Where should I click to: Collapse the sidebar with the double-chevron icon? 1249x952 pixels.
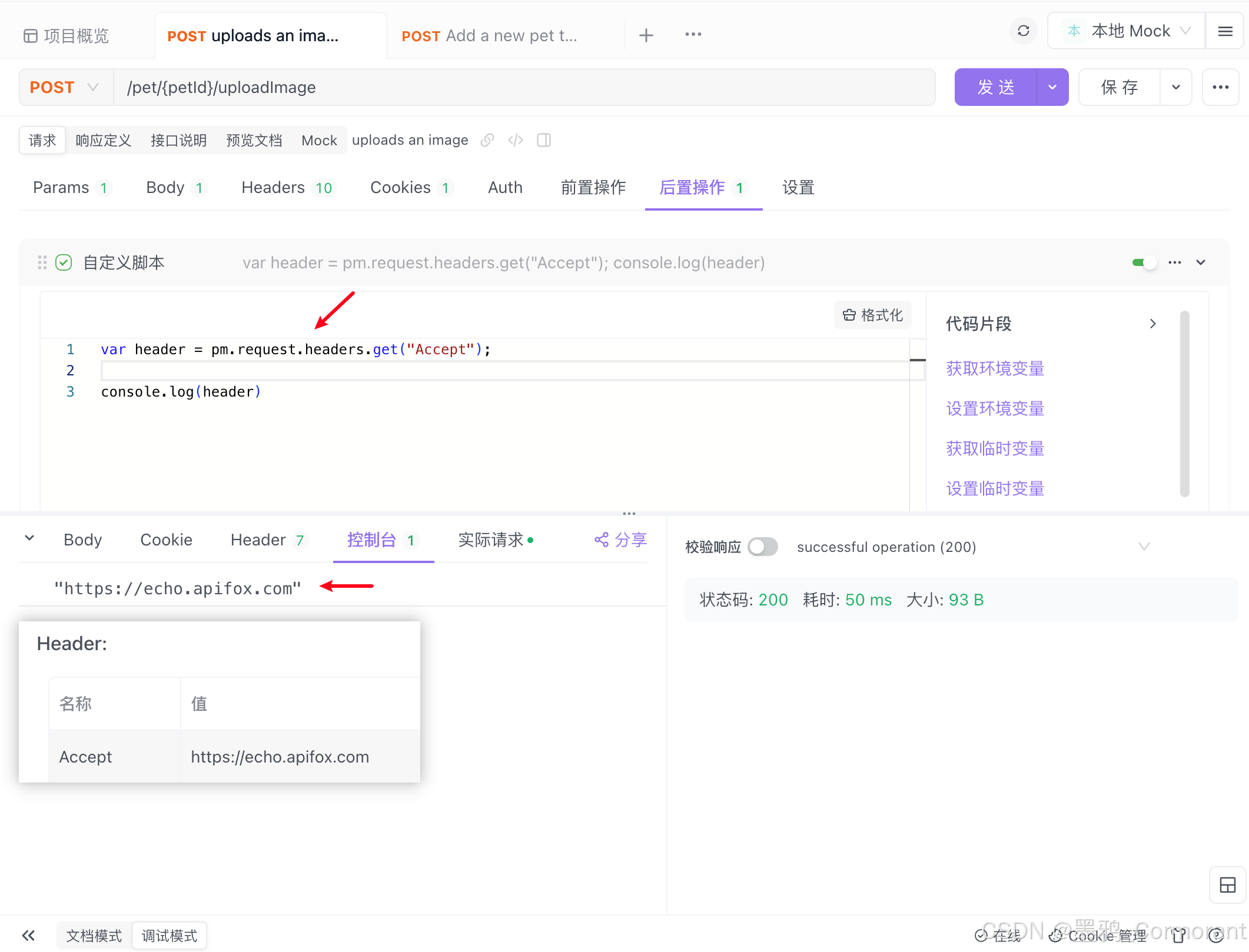coord(28,935)
